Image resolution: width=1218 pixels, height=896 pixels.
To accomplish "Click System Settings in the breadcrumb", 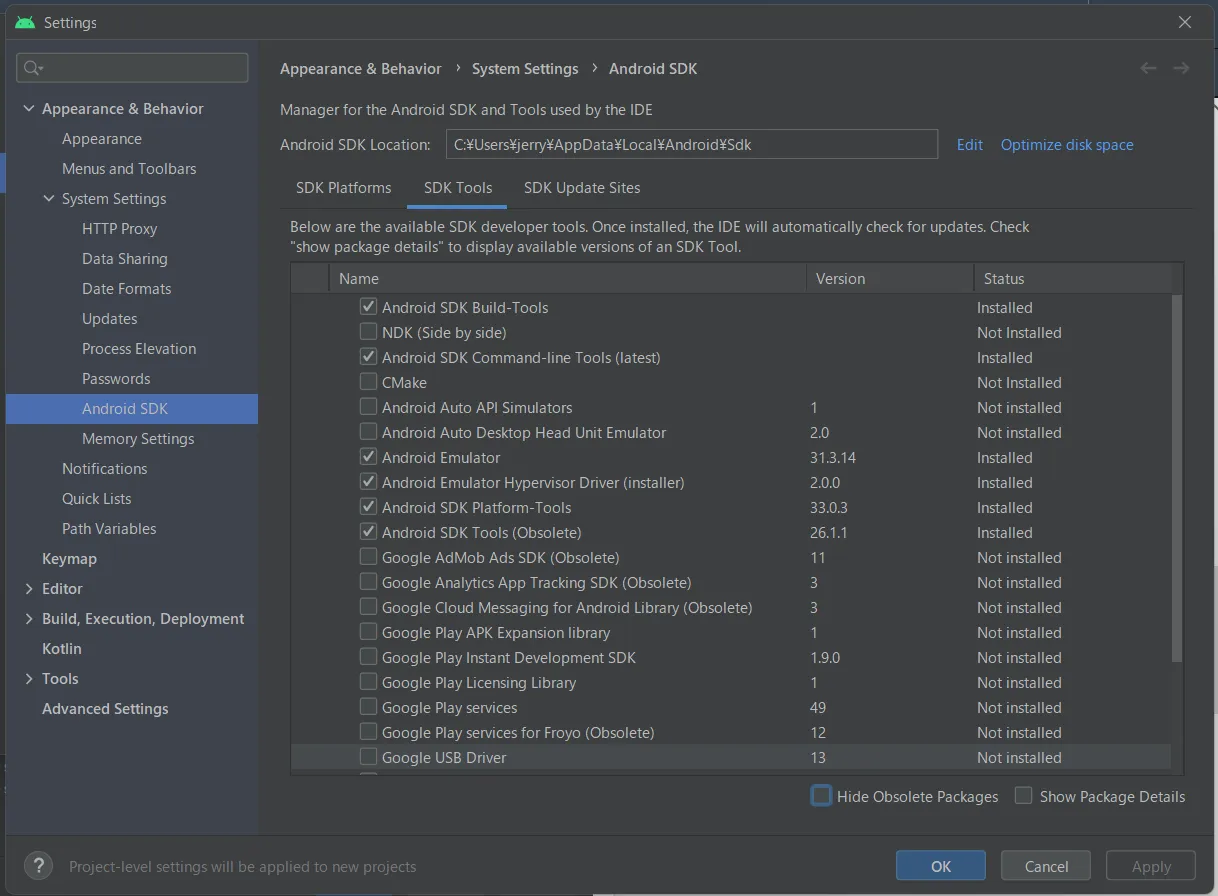I will point(525,69).
